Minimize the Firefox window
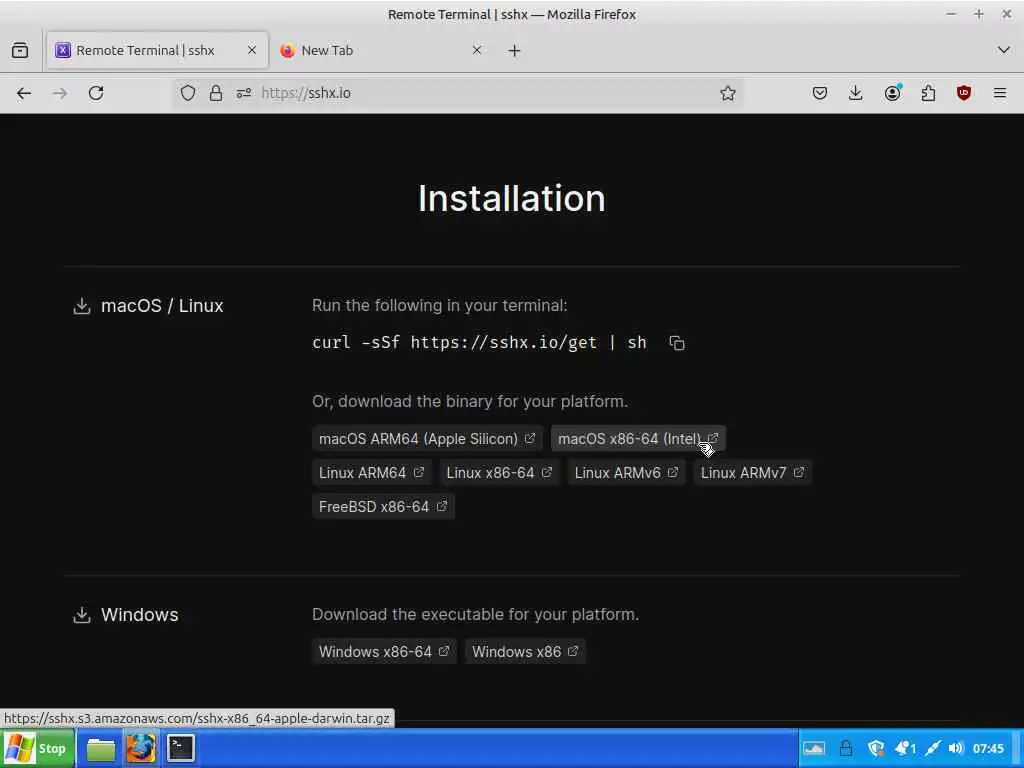1024x768 pixels. (951, 14)
